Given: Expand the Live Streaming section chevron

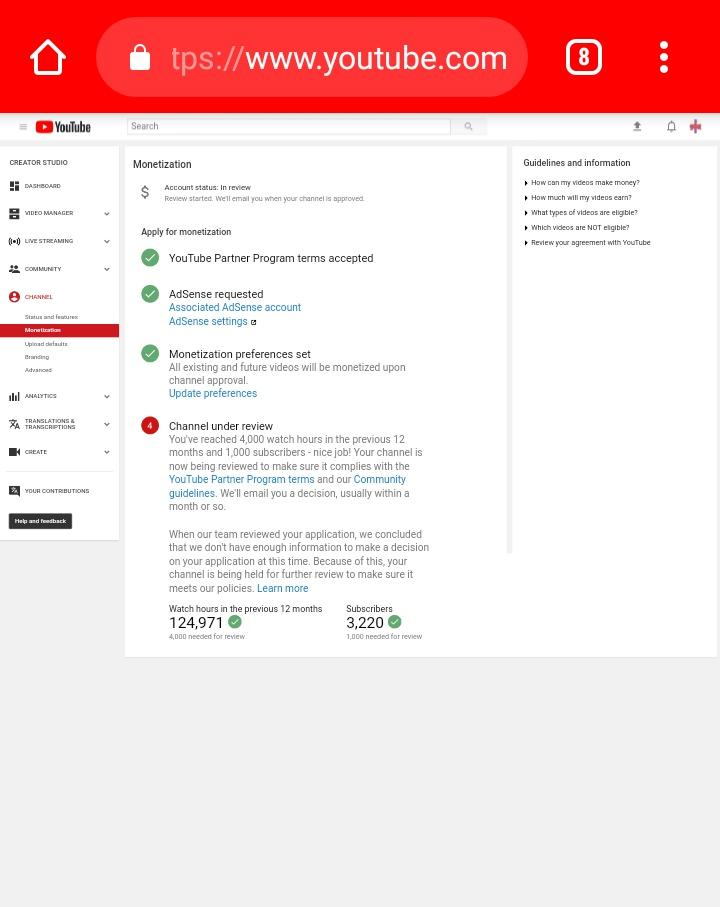Looking at the screenshot, I should (107, 241).
